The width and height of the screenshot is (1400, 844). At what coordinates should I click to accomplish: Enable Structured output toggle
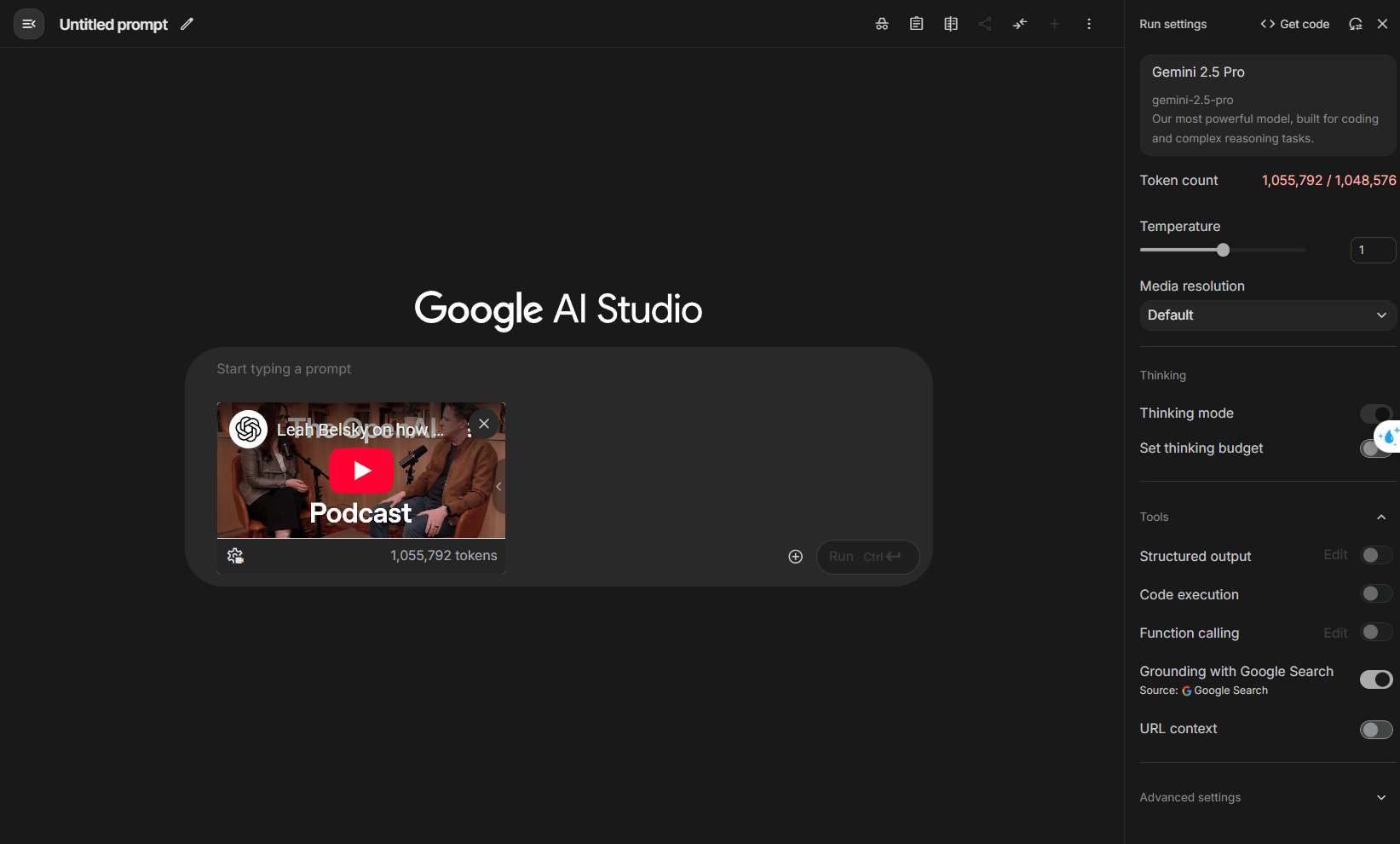click(1375, 556)
